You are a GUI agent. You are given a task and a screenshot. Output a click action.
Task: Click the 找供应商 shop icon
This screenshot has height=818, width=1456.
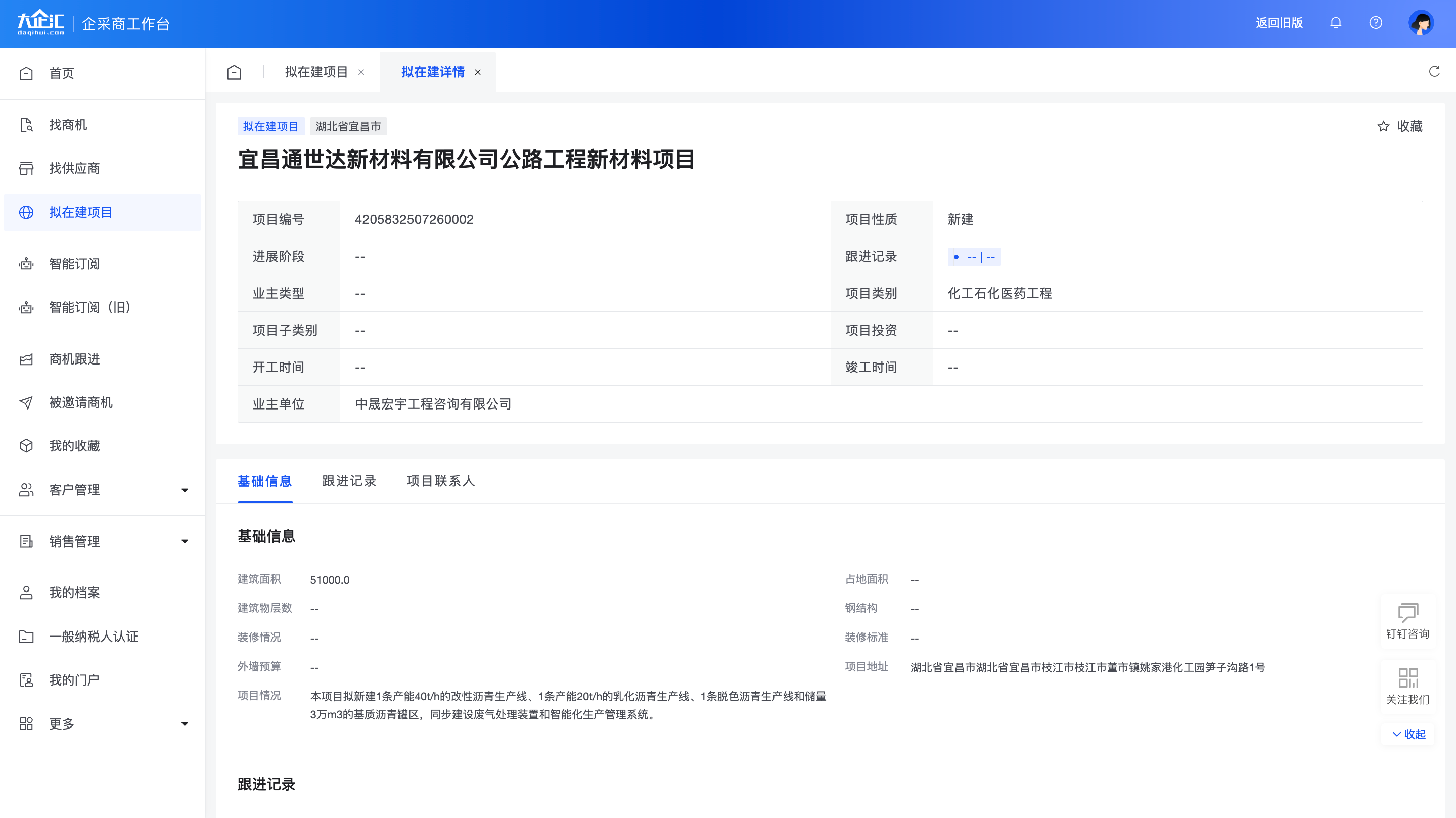[26, 168]
